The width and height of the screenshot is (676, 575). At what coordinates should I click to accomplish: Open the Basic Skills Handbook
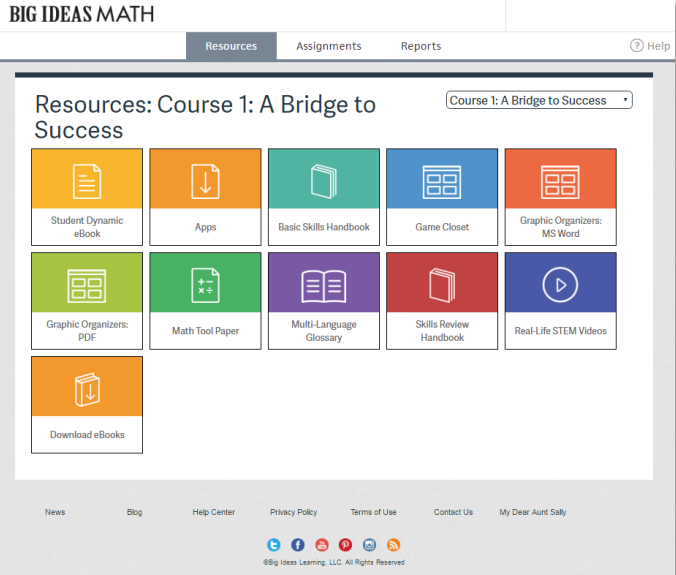pyautogui.click(x=324, y=197)
